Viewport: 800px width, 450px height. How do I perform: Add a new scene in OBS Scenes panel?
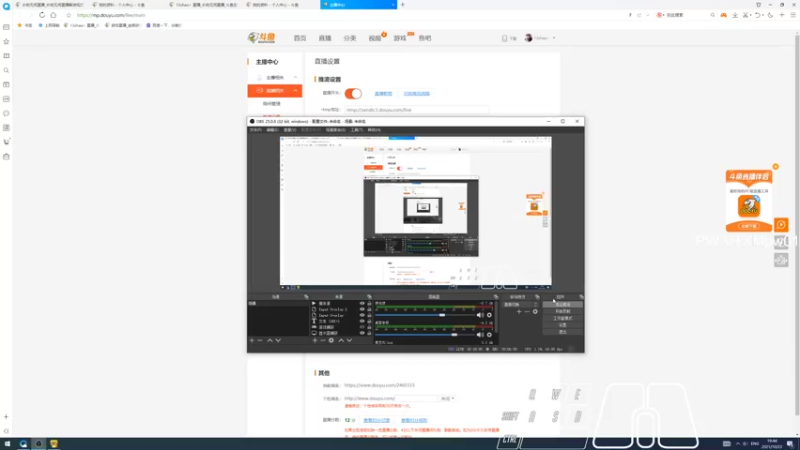(x=252, y=340)
